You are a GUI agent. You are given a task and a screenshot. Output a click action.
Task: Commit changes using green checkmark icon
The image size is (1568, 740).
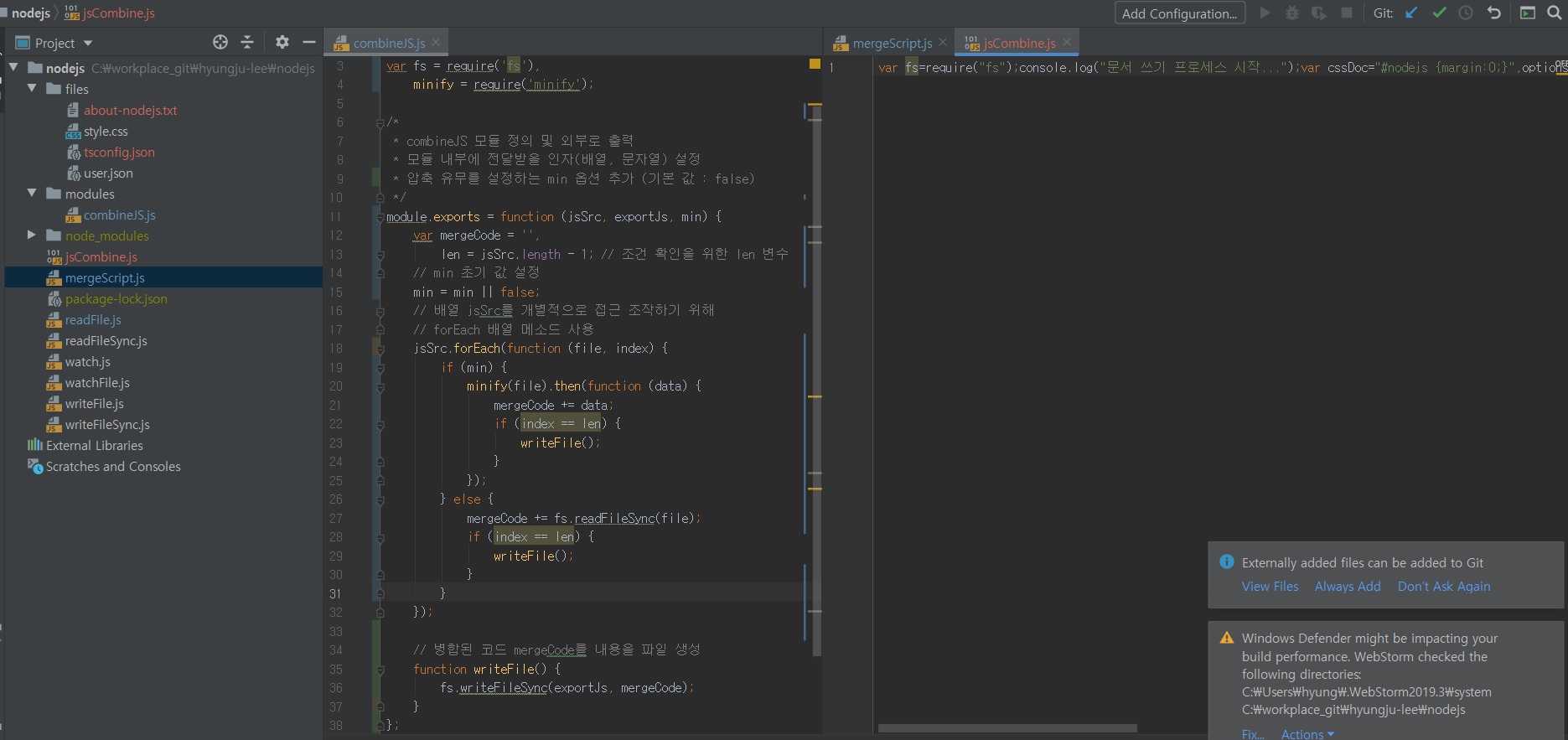1439,13
